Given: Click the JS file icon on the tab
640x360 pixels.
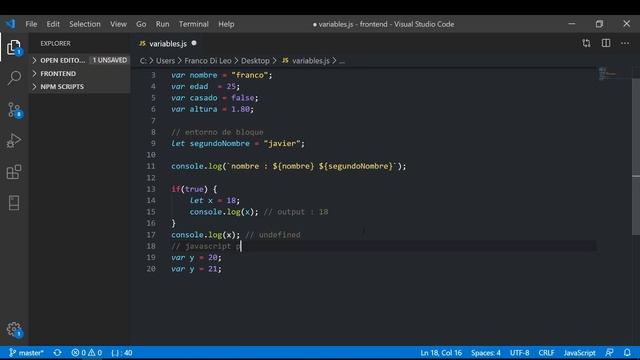Looking at the screenshot, I should (142, 43).
